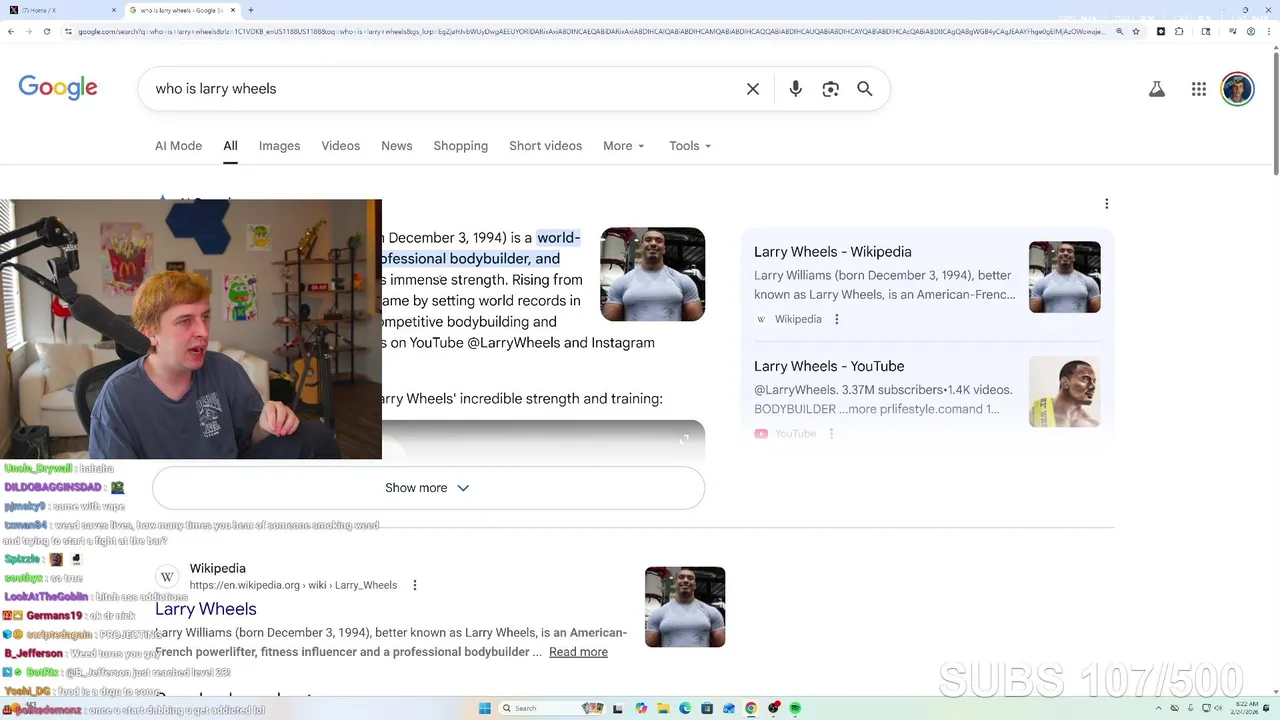The image size is (1280, 720).
Task: Switch to Videos results tab
Action: tap(340, 146)
